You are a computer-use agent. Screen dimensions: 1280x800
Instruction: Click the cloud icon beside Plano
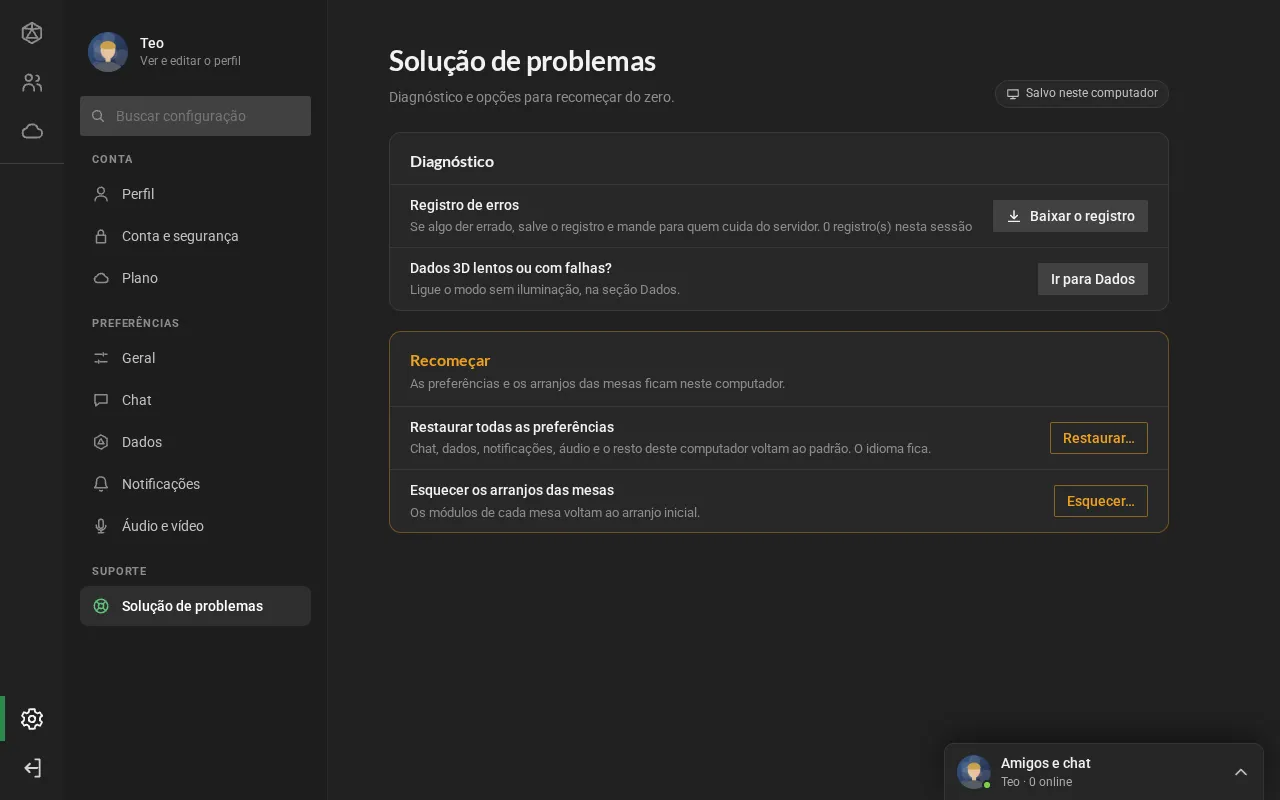[101, 278]
